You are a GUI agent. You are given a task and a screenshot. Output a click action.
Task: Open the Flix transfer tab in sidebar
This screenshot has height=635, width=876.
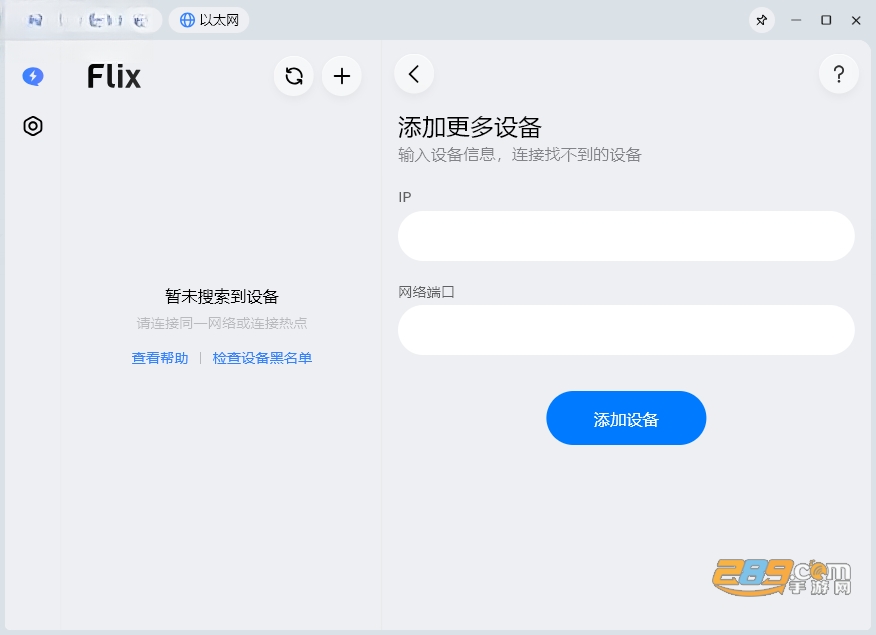(33, 76)
